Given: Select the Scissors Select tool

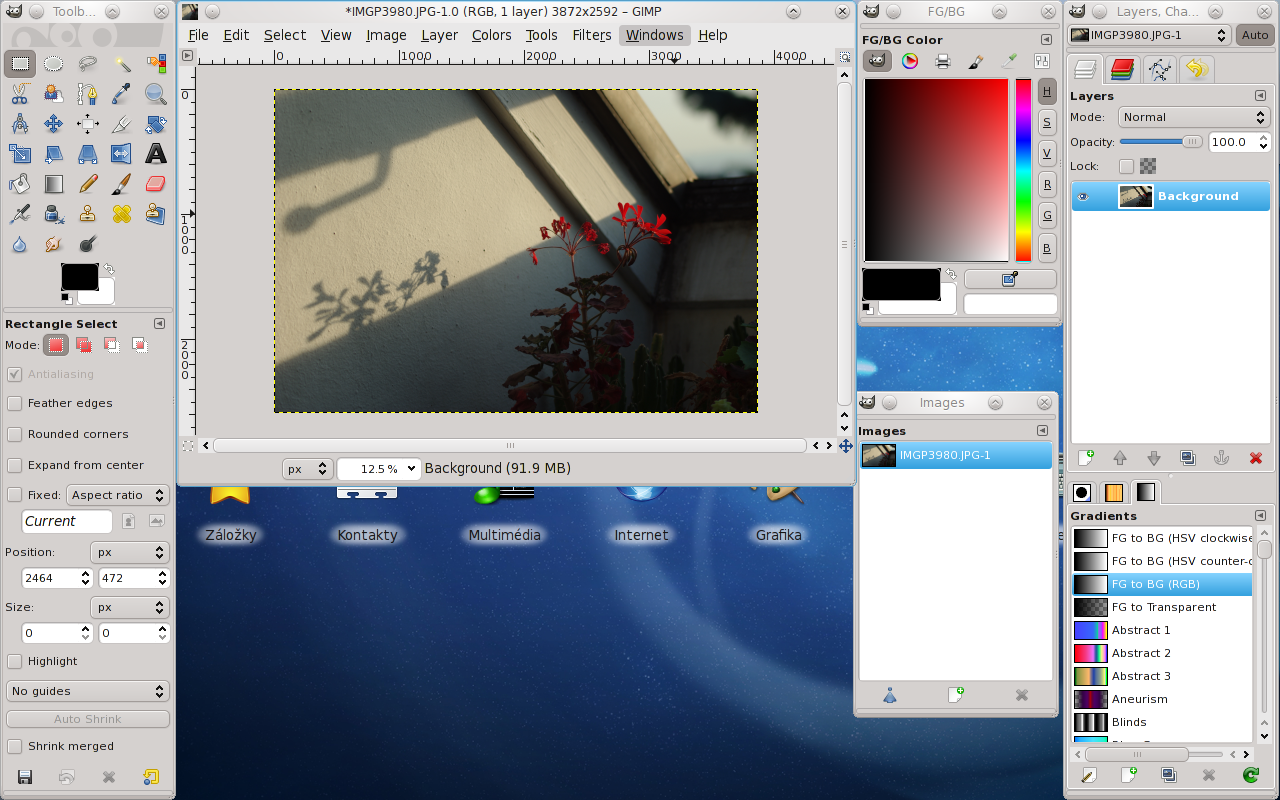Looking at the screenshot, I should [x=20, y=94].
